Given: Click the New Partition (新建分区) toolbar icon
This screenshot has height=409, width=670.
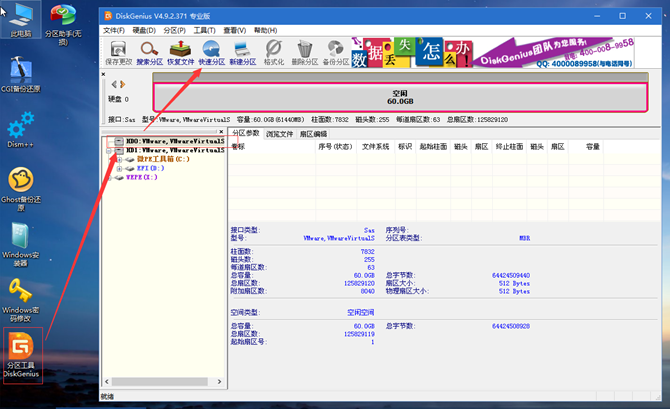Looking at the screenshot, I should tap(243, 53).
